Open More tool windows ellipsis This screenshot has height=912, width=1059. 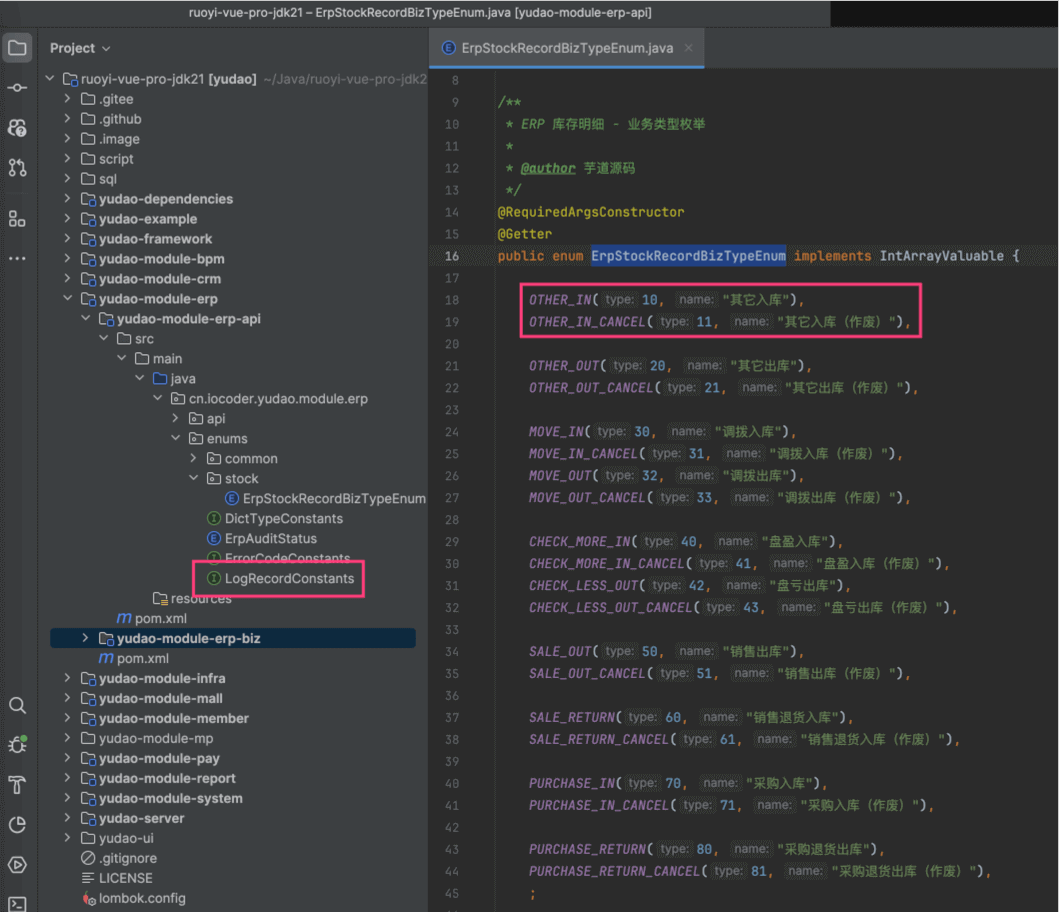coord(17,258)
